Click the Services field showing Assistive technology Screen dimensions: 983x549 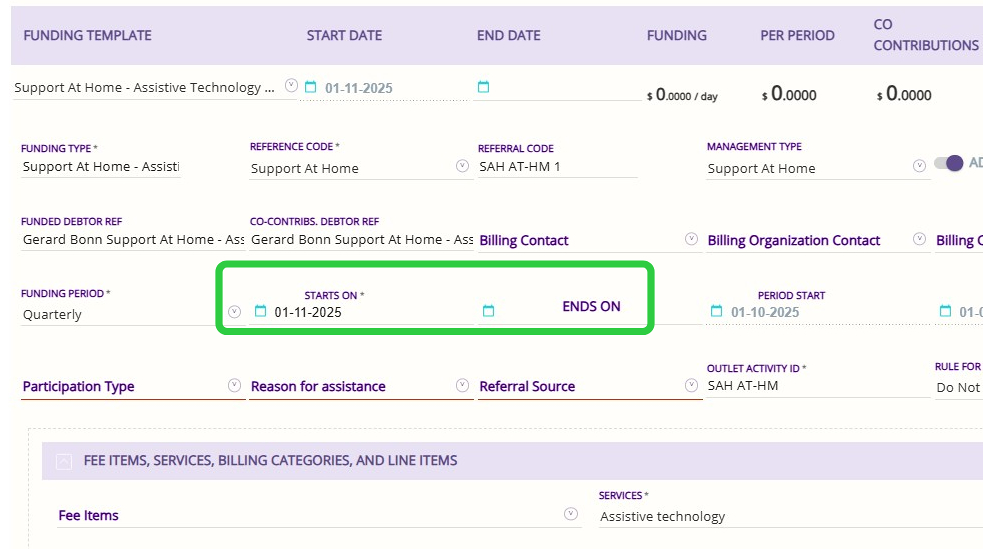click(x=780, y=516)
